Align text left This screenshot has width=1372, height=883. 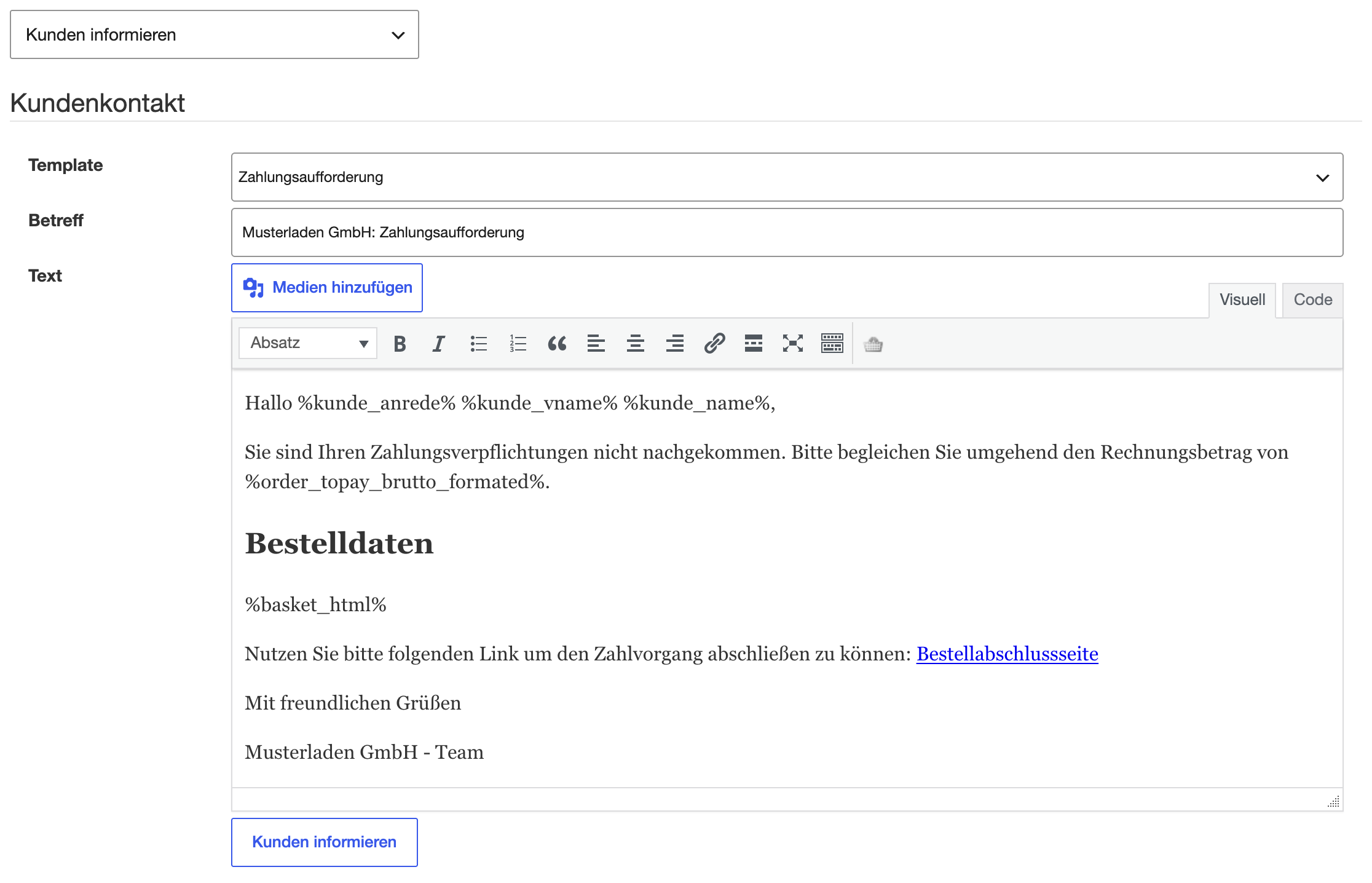596,344
